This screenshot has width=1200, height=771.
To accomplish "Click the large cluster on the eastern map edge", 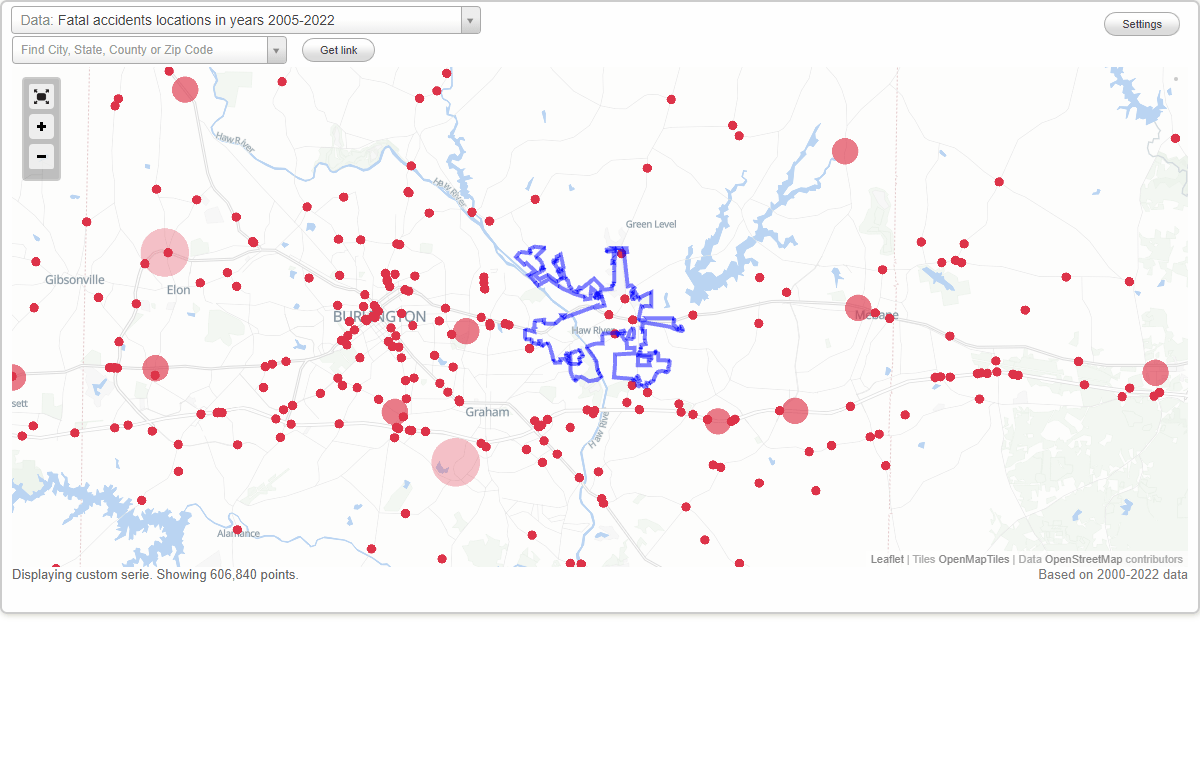I will [x=1155, y=371].
